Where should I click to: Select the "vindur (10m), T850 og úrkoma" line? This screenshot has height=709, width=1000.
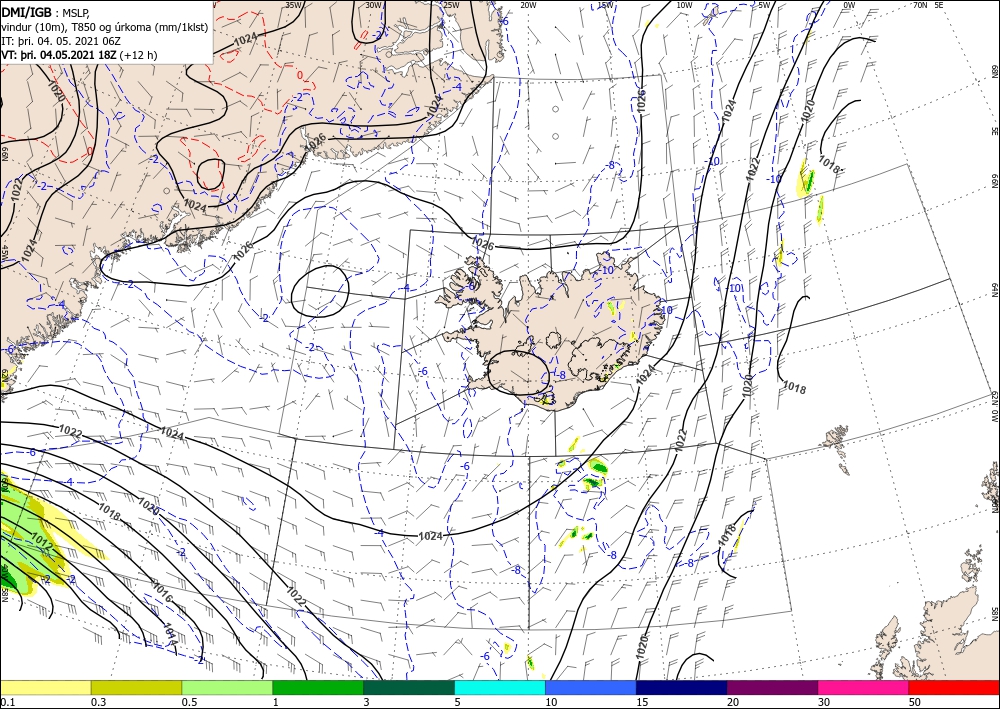point(104,26)
